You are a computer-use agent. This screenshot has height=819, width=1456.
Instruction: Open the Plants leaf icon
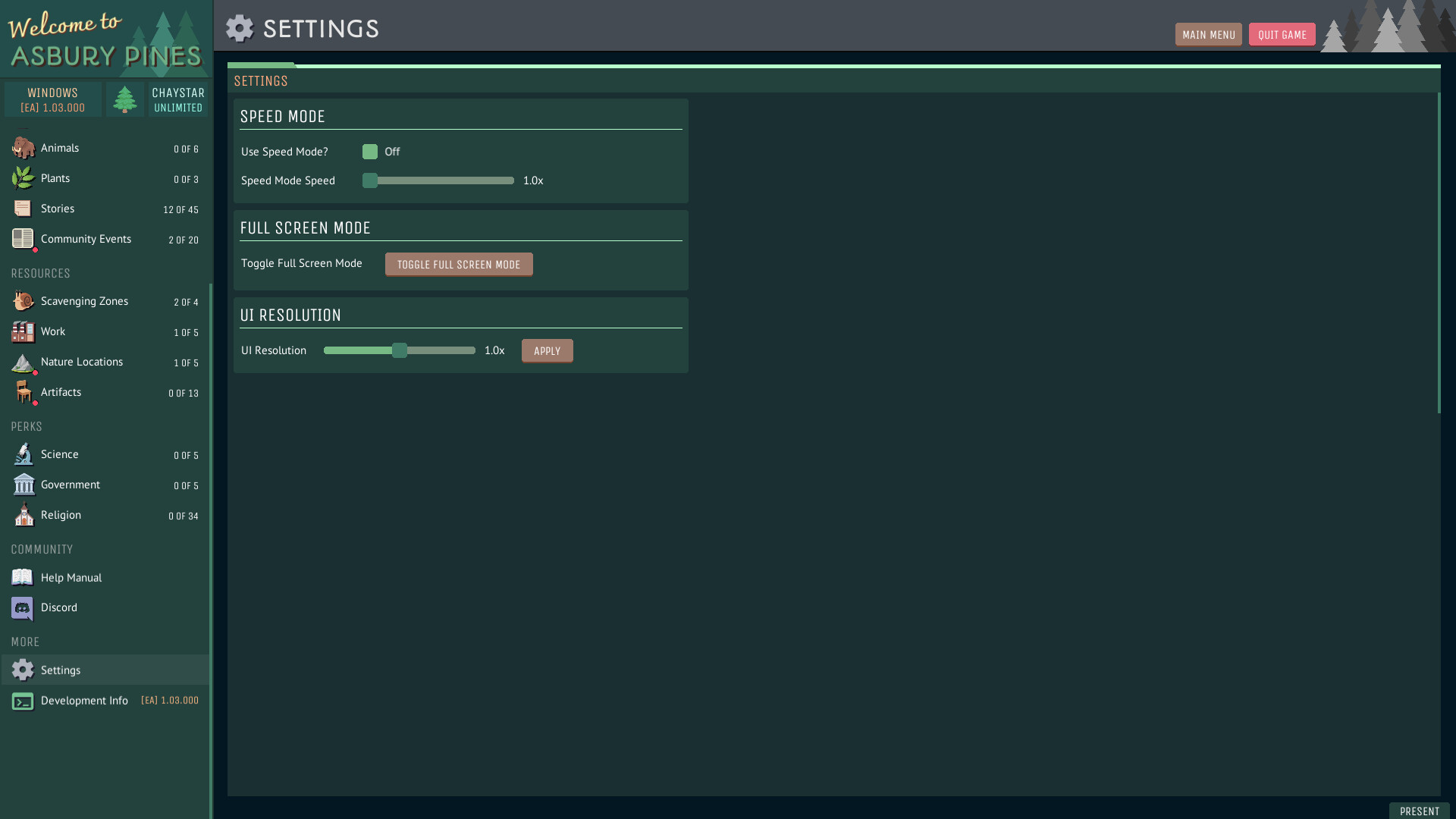tap(23, 178)
